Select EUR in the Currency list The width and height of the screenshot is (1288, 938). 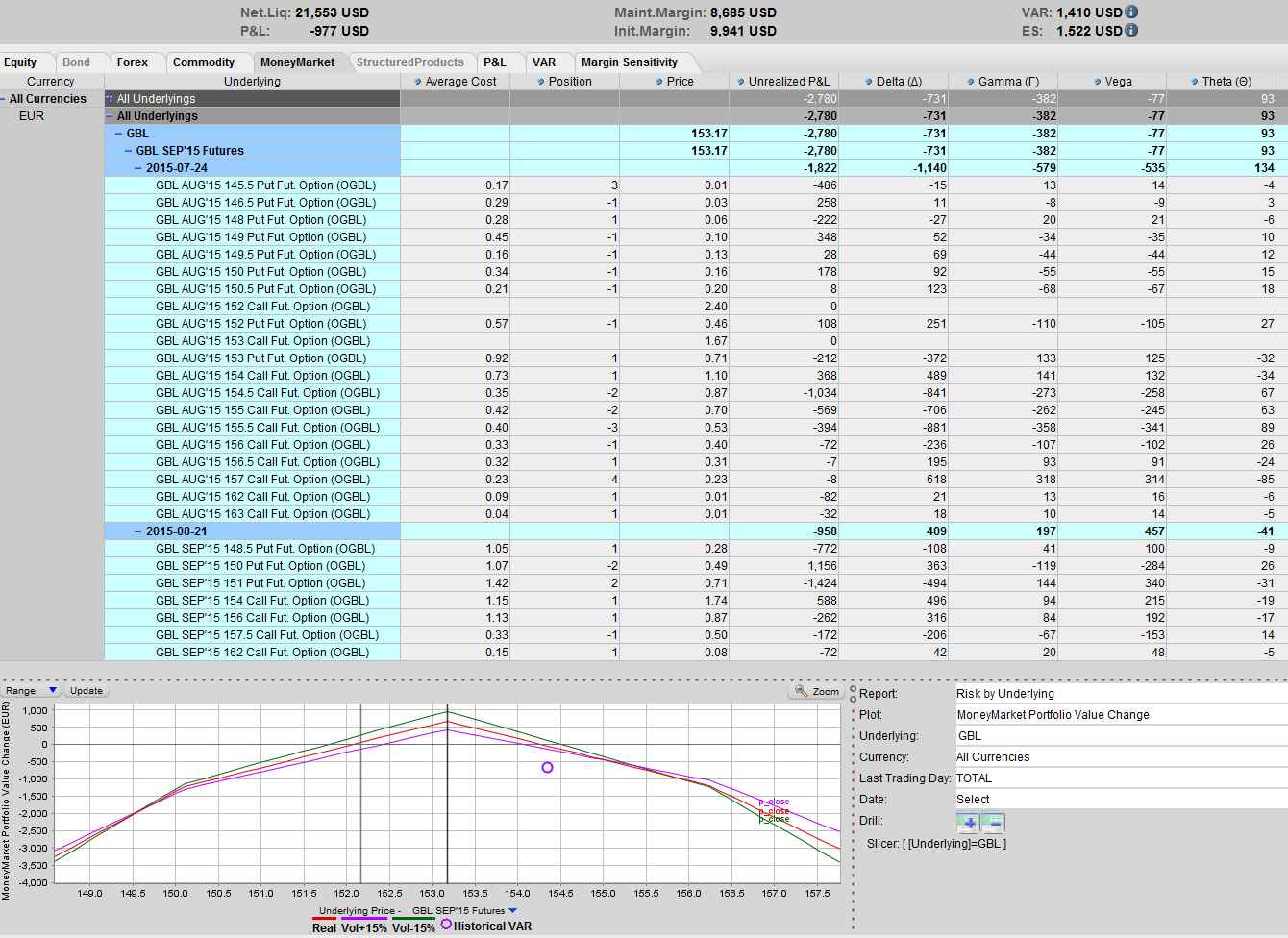32,116
